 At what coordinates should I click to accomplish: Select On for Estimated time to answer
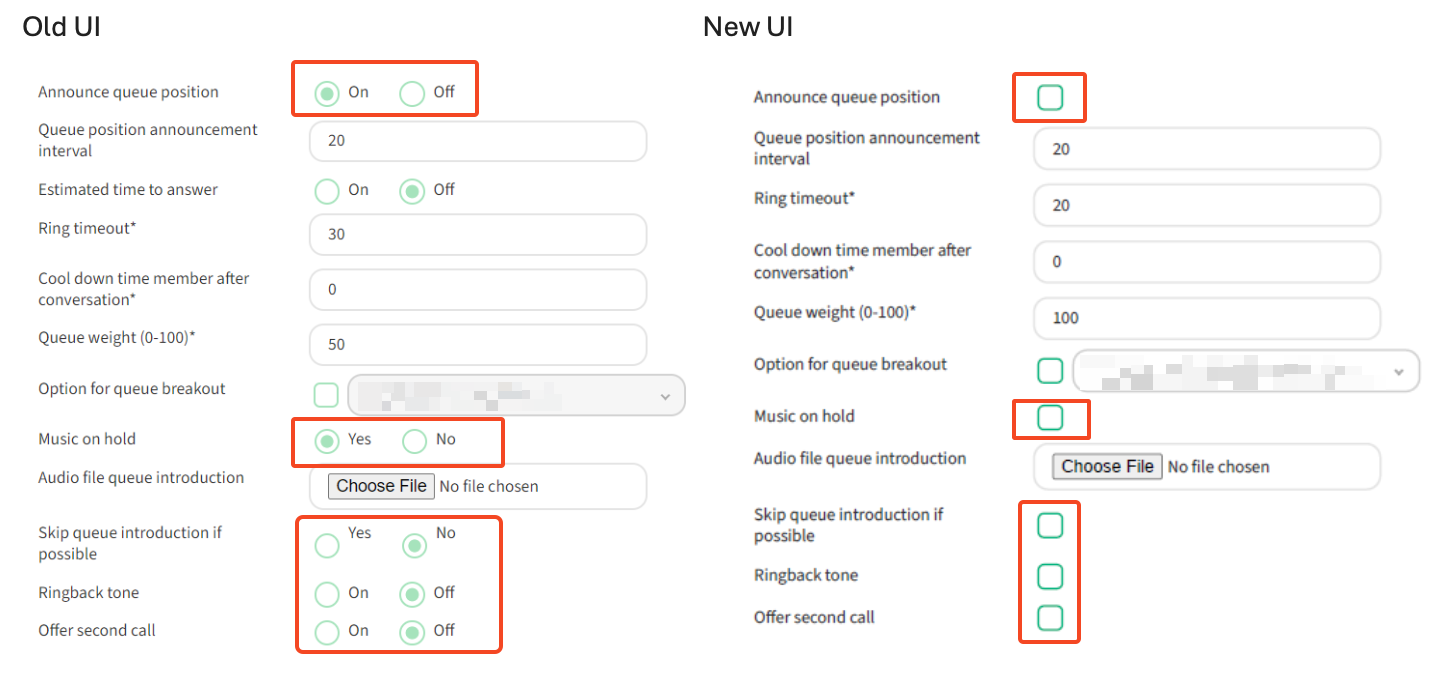(327, 191)
